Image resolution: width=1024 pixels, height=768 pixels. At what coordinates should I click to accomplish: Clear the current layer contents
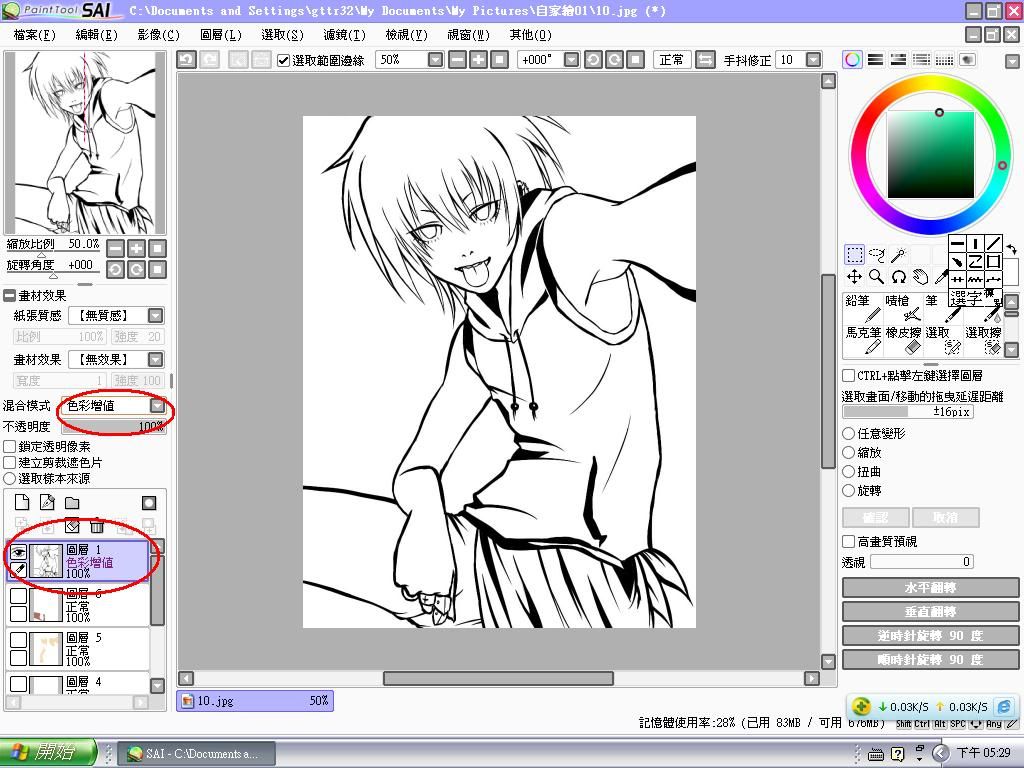click(72, 525)
